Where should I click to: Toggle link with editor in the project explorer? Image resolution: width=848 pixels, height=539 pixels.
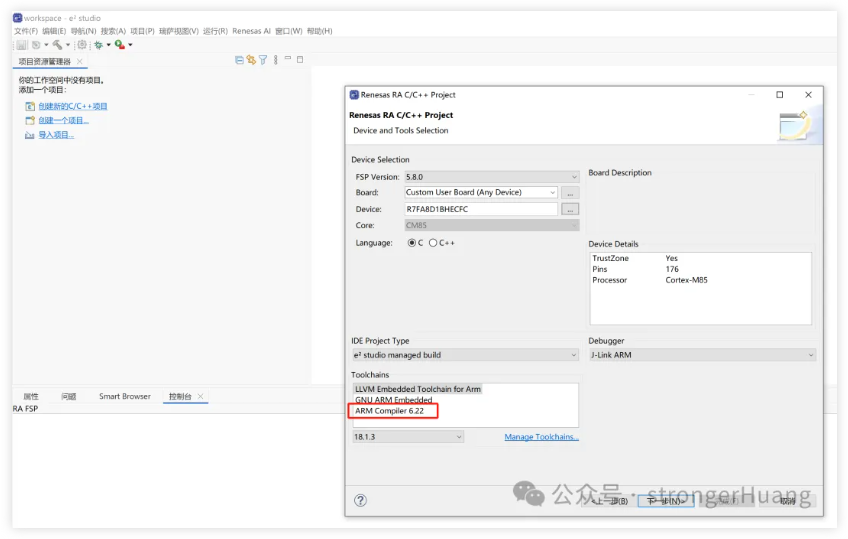pos(251,60)
